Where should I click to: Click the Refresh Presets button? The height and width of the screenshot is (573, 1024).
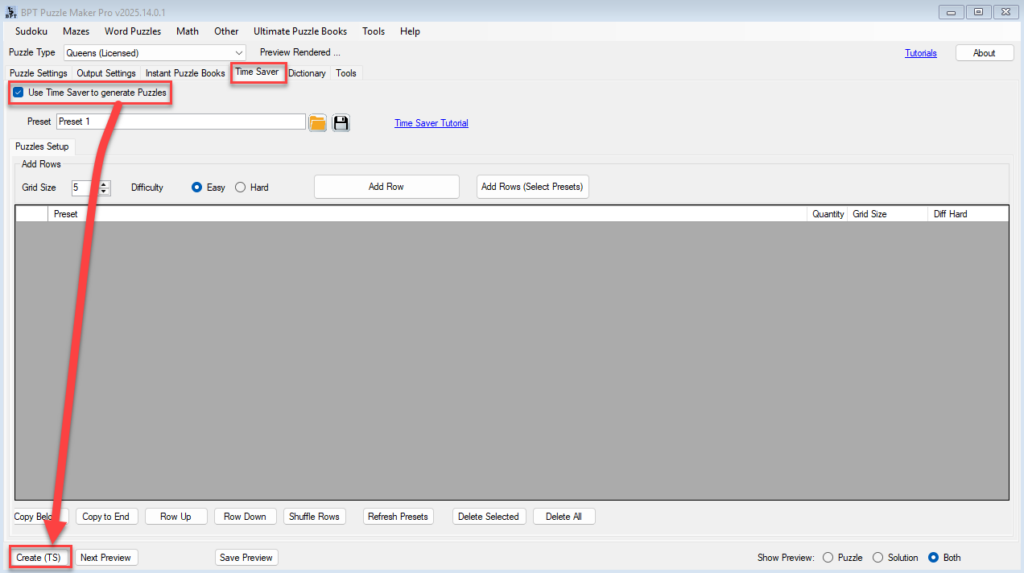pos(398,516)
